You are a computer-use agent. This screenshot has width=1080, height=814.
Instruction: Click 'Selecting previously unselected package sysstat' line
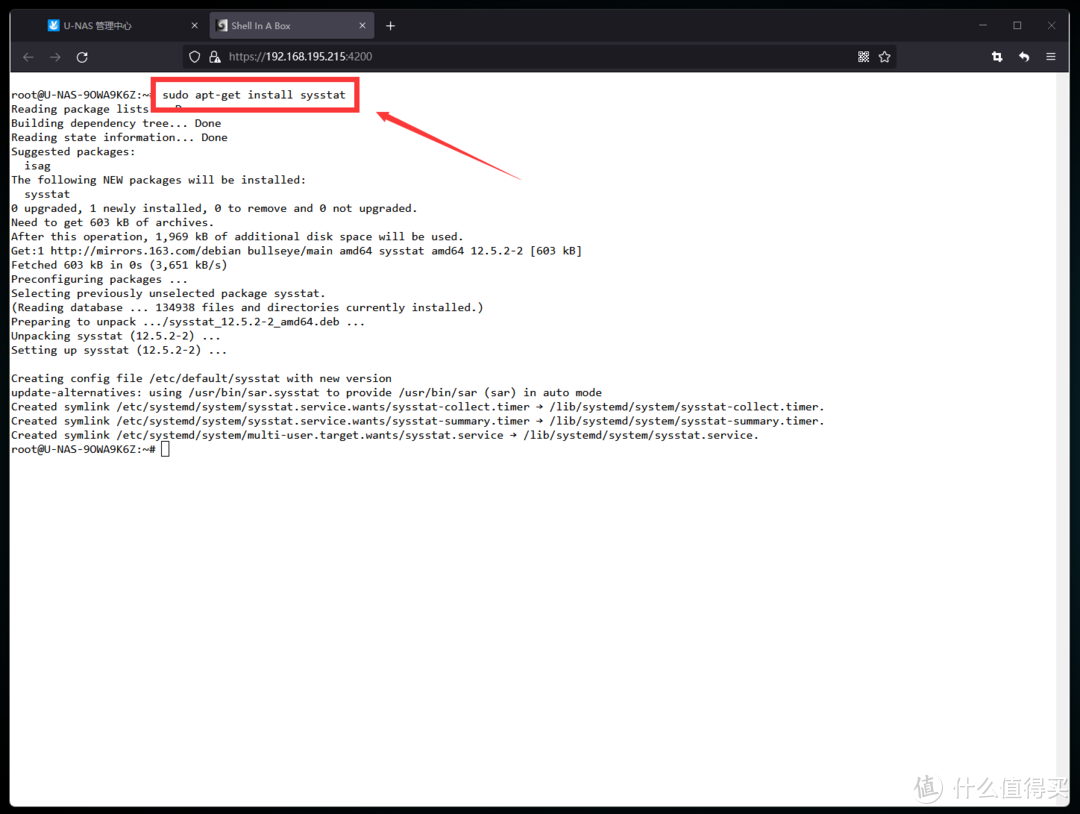pos(168,293)
